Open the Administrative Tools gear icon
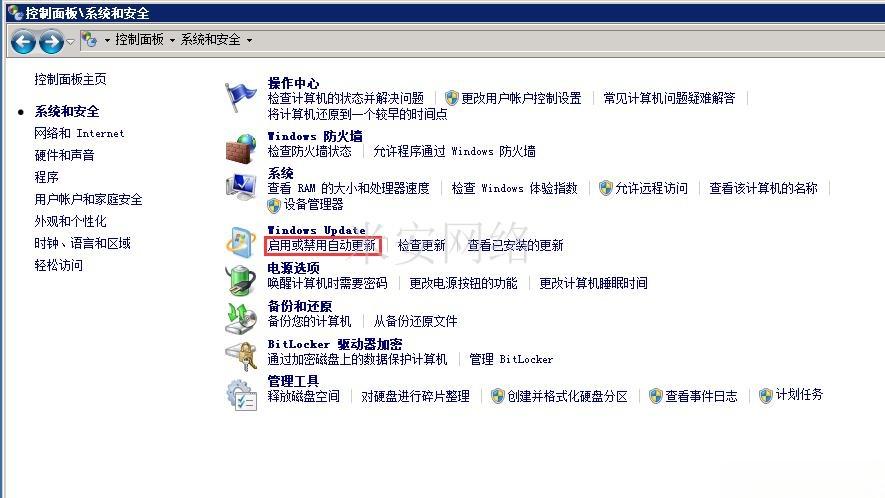Image resolution: width=885 pixels, height=498 pixels. 241,394
